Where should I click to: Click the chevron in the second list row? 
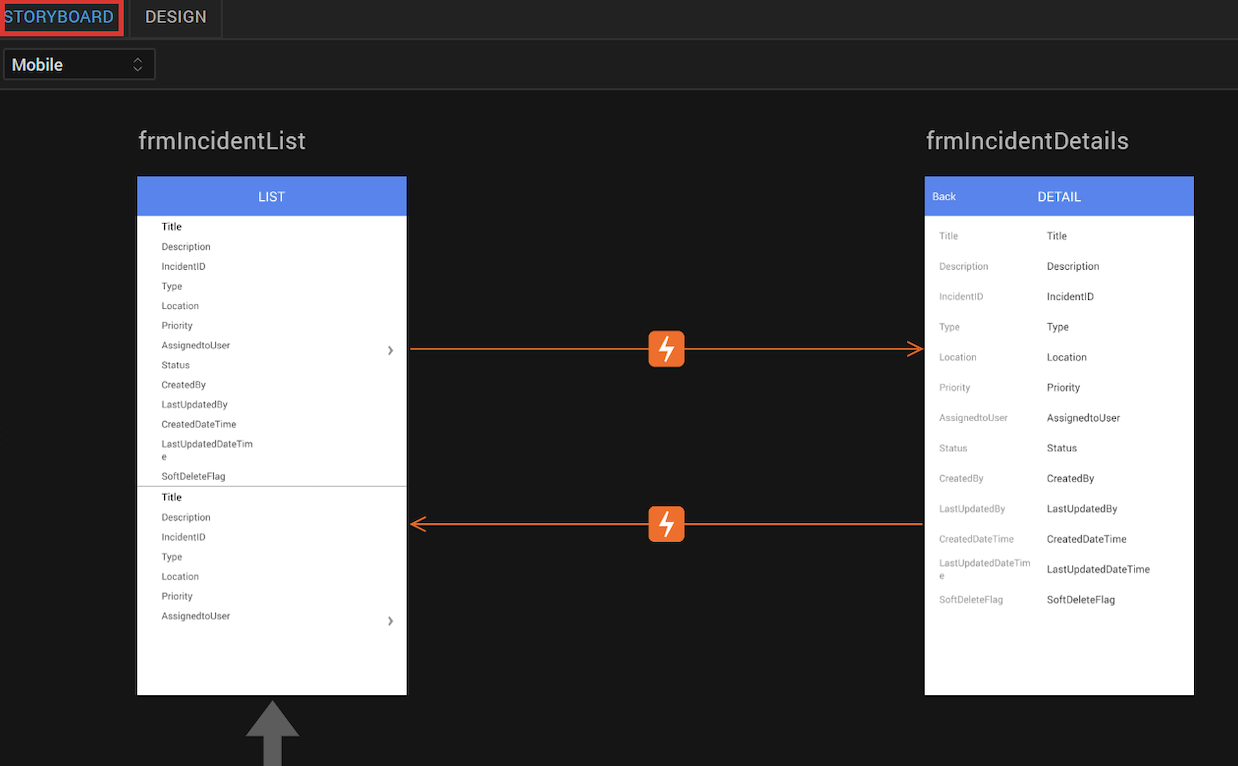[390, 621]
